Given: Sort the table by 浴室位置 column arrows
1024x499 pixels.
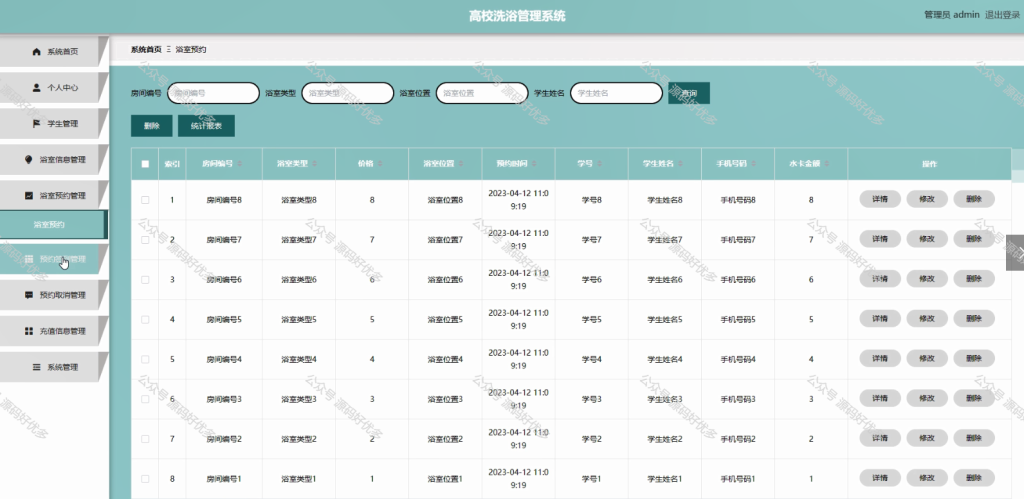Looking at the screenshot, I should tap(461, 164).
